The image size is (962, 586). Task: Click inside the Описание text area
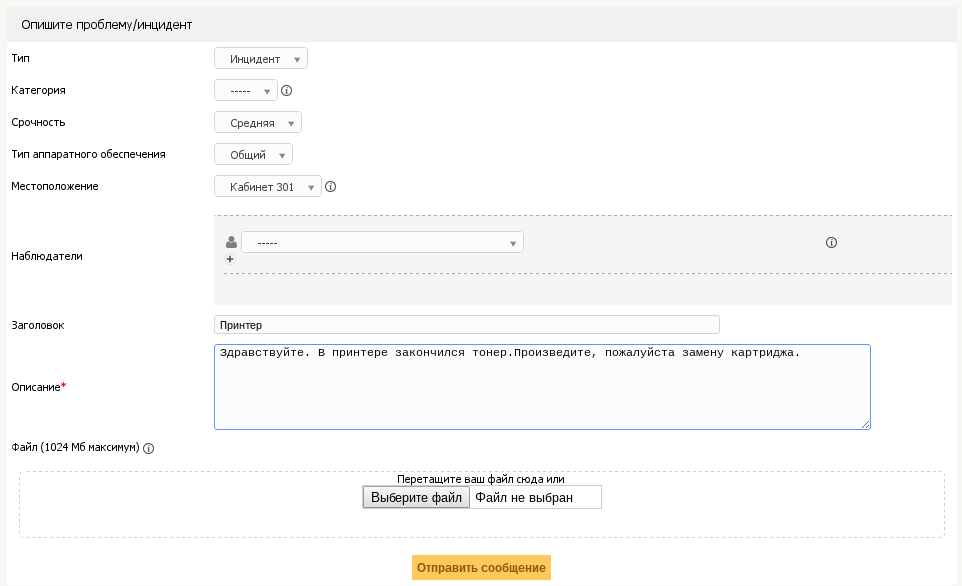[542, 387]
